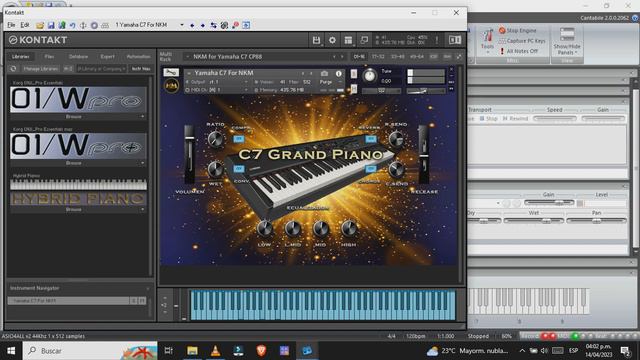The width and height of the screenshot is (640, 360).
Task: Click the LOW equalizer knob
Action: point(264,229)
